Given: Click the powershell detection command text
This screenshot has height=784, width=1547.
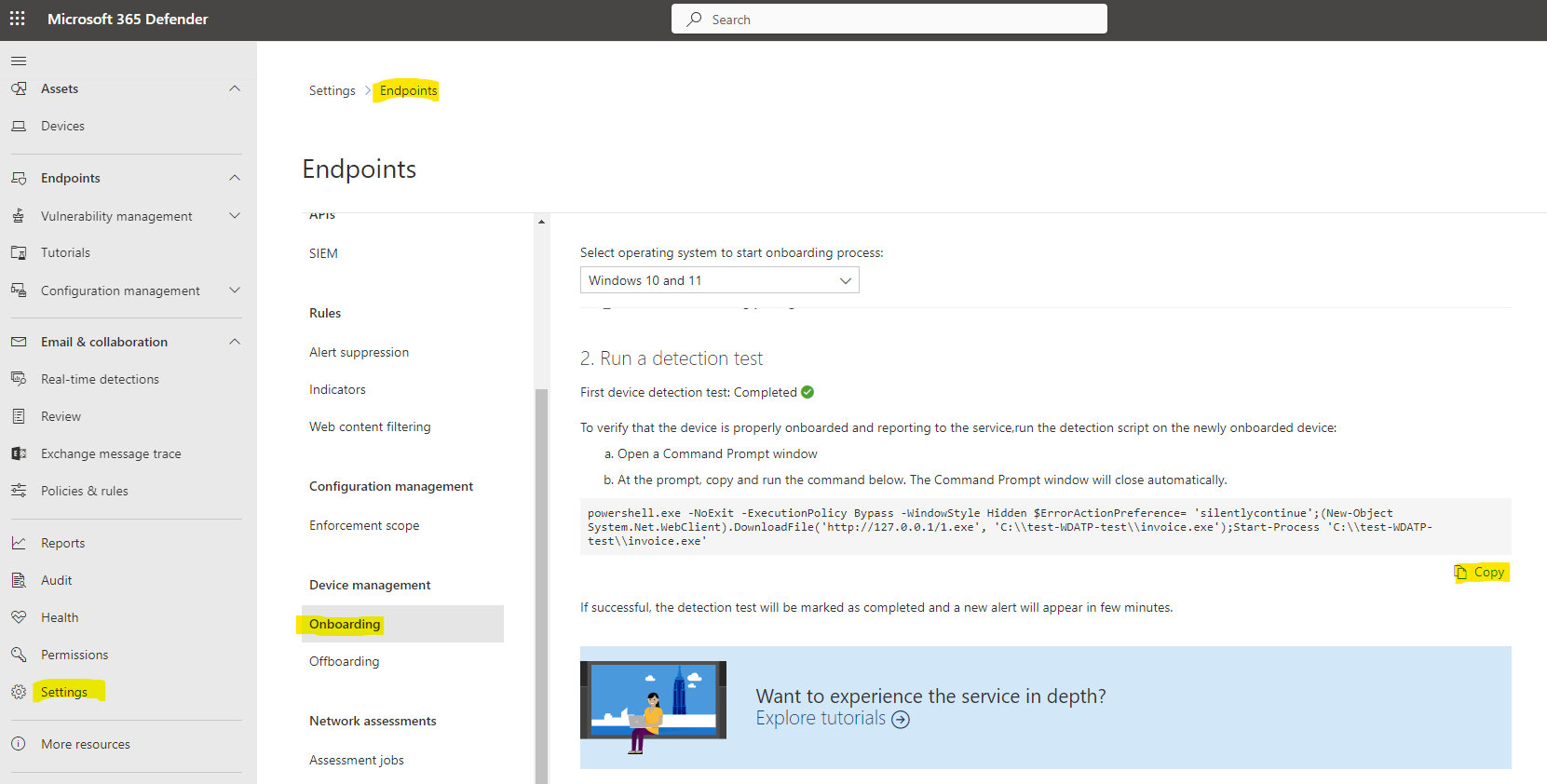Looking at the screenshot, I should click(1011, 527).
